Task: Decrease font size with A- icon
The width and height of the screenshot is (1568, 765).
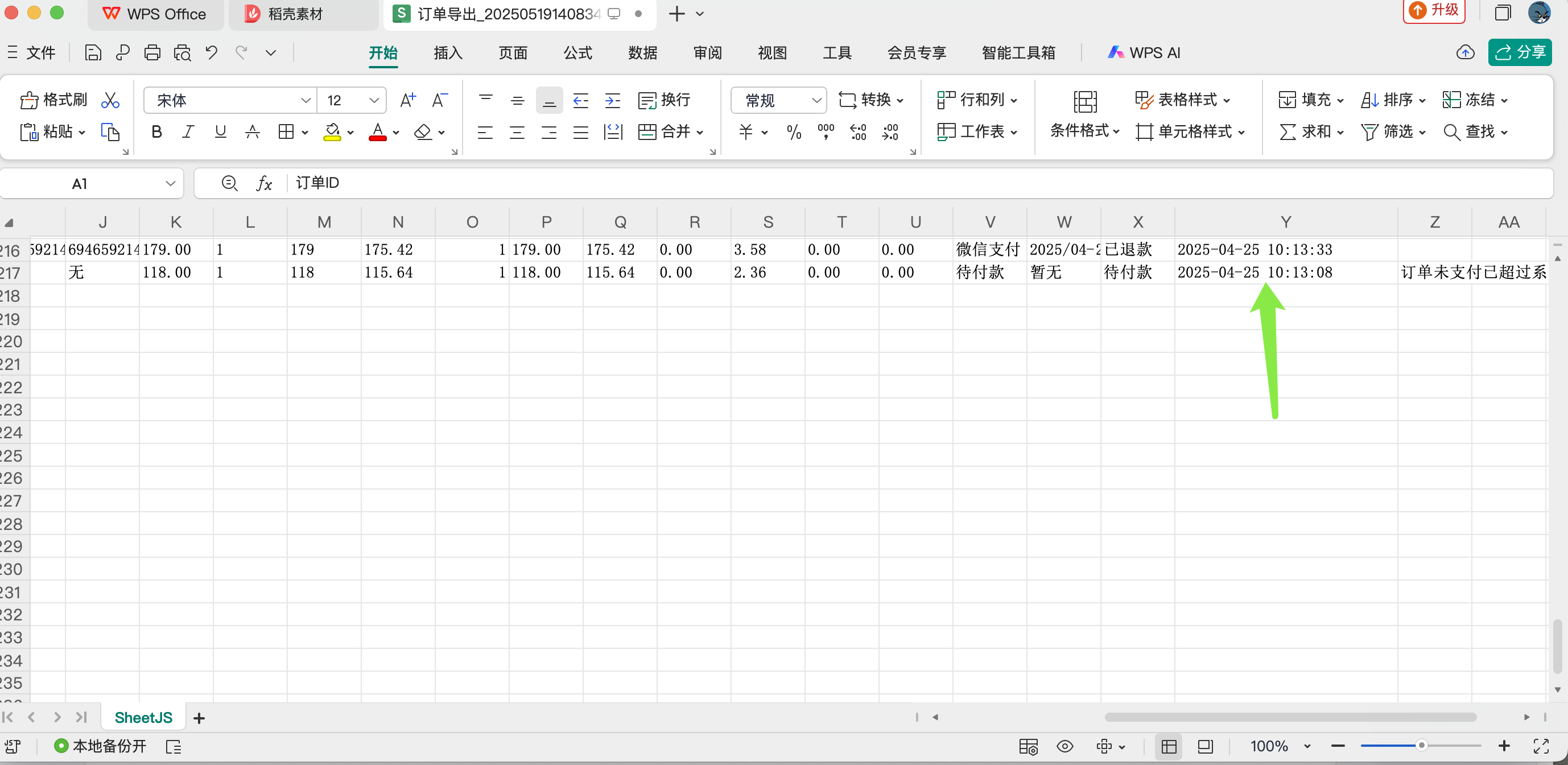Action: [439, 100]
